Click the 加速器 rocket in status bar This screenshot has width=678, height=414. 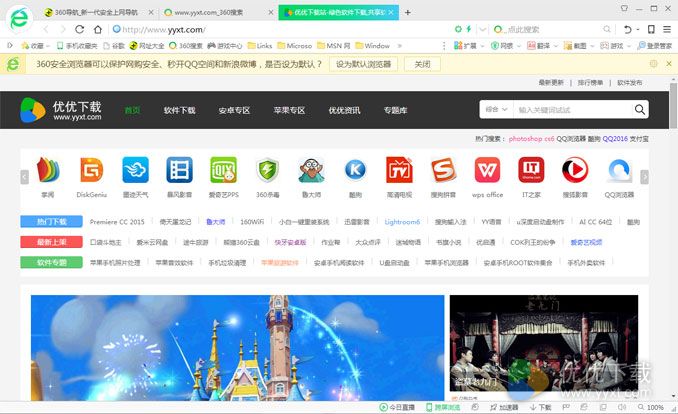pos(504,407)
